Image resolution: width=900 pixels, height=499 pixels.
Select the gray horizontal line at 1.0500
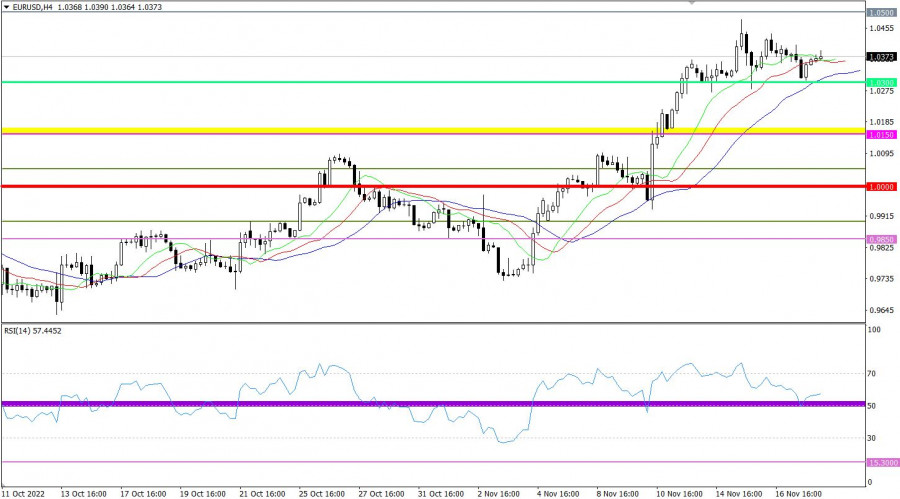(400, 13)
